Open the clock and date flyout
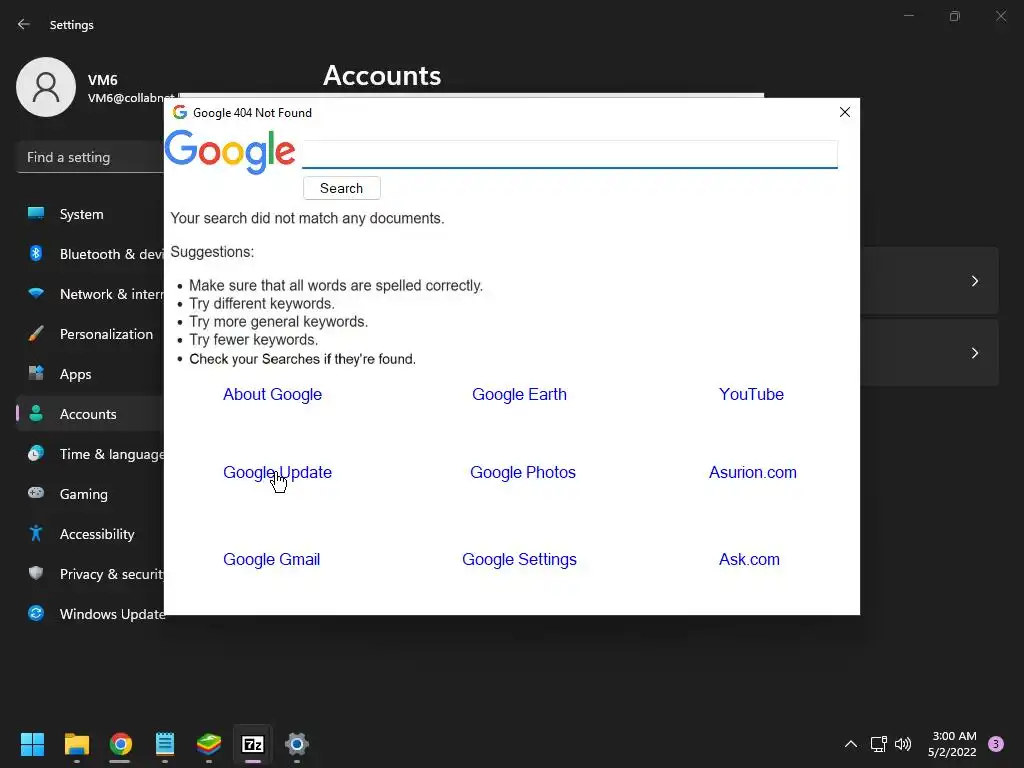Viewport: 1024px width, 768px height. click(x=953, y=744)
